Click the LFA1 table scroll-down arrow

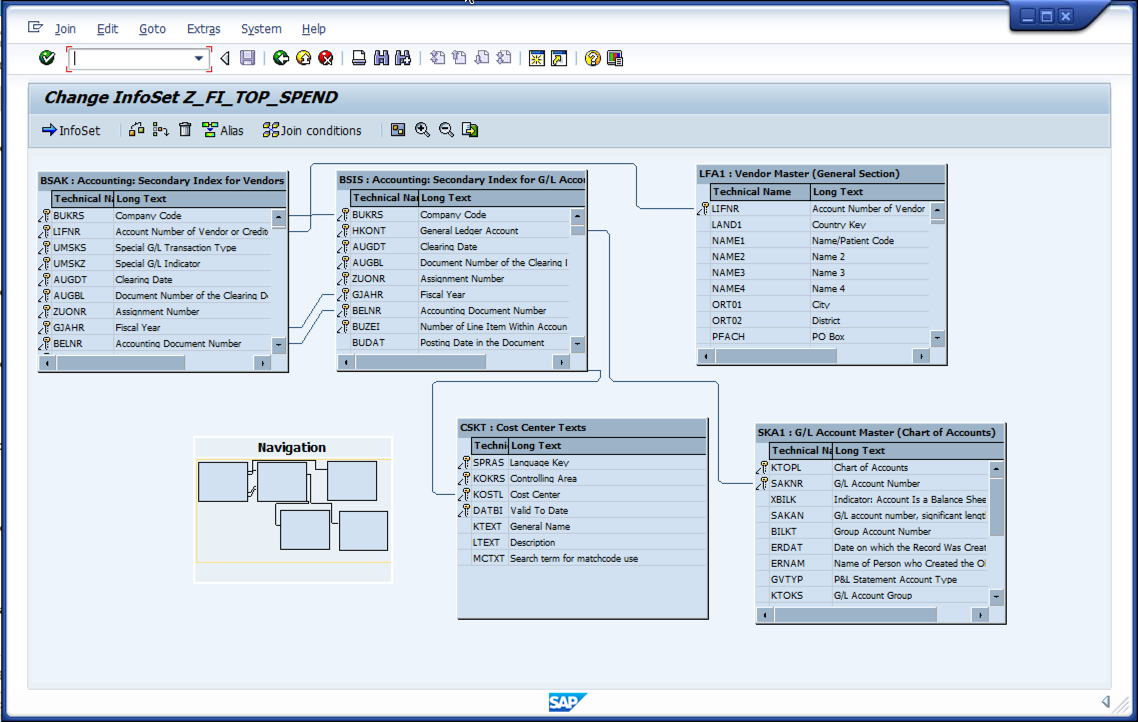click(x=937, y=338)
